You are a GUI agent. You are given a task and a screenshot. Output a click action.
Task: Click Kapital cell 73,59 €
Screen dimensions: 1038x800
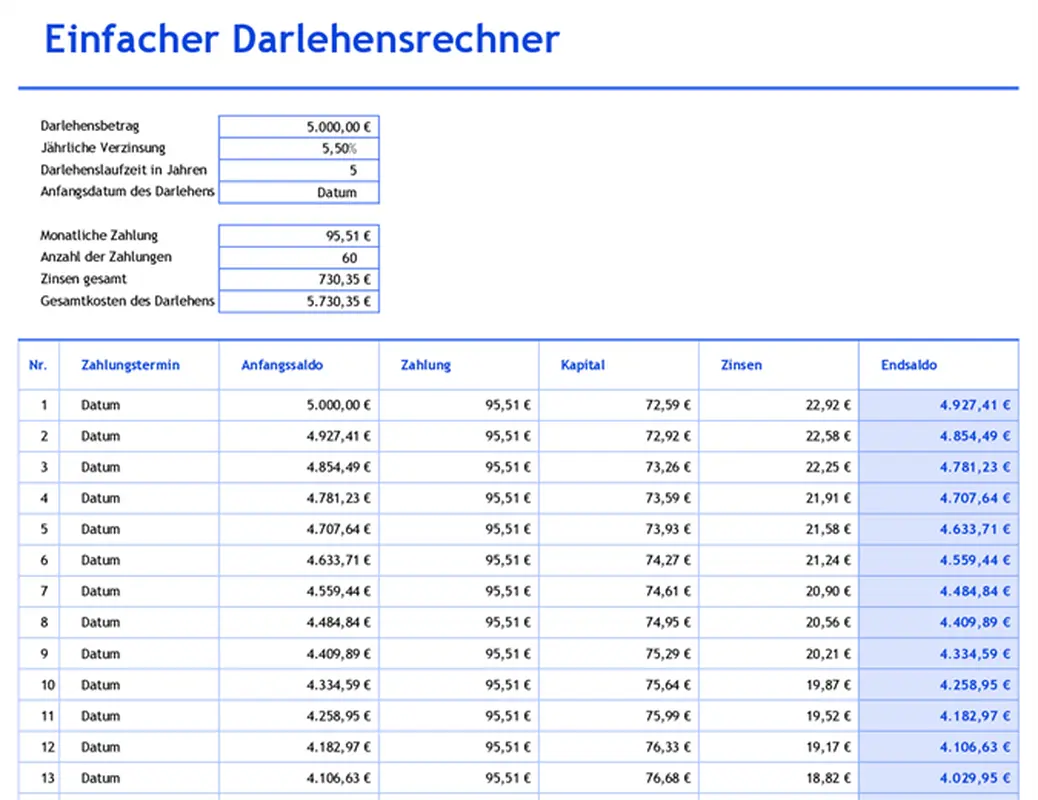pyautogui.click(x=619, y=498)
